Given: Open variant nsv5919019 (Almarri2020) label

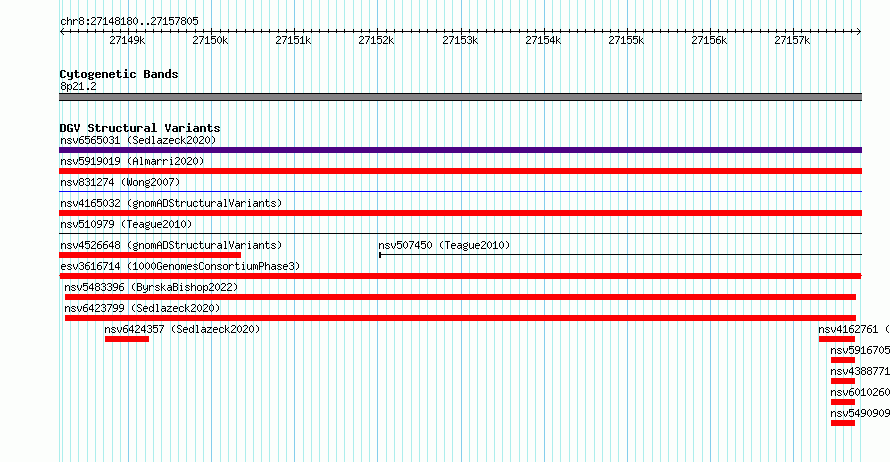Looking at the screenshot, I should (x=132, y=161).
